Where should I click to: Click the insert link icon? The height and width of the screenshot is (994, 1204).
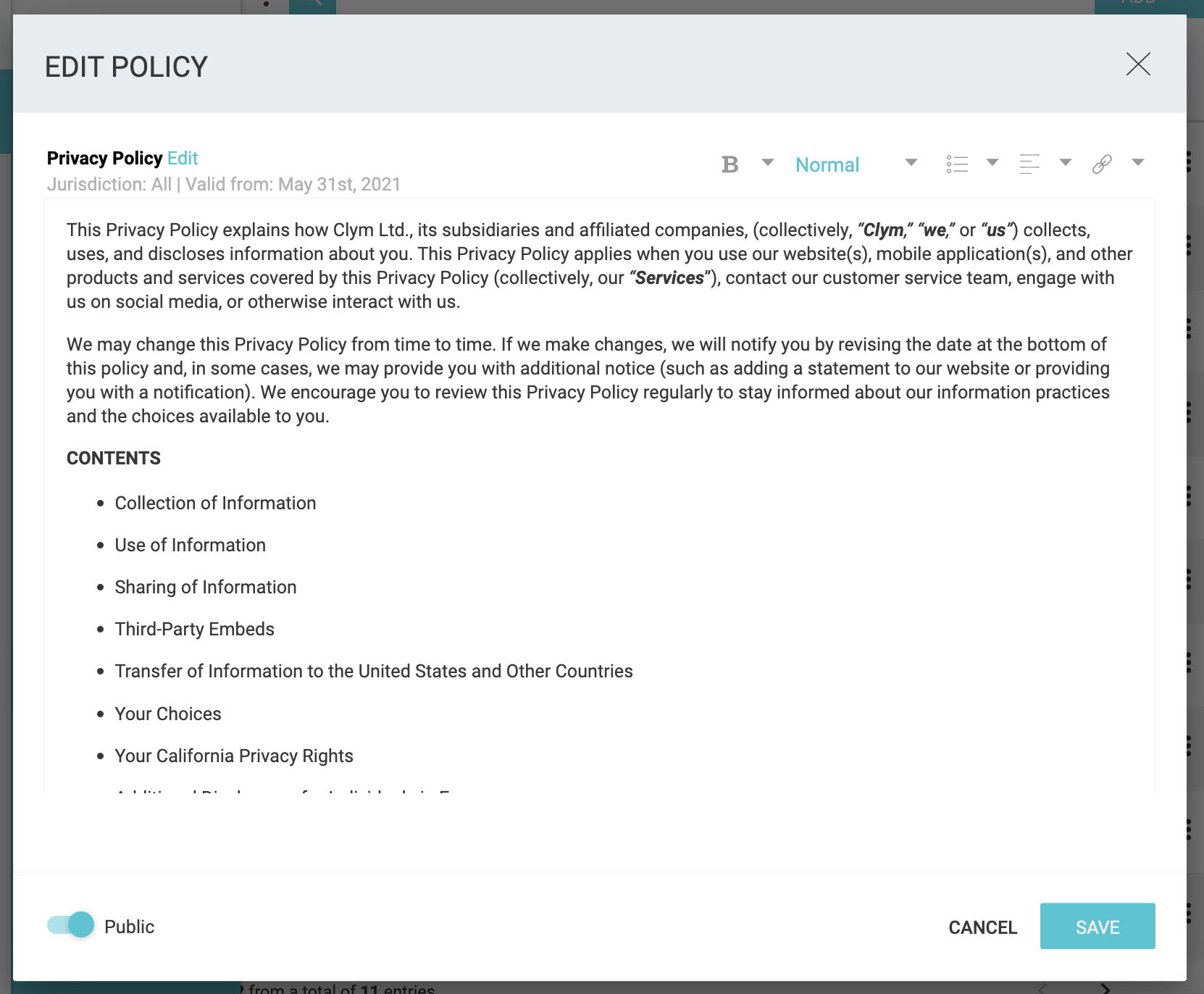tap(1102, 164)
